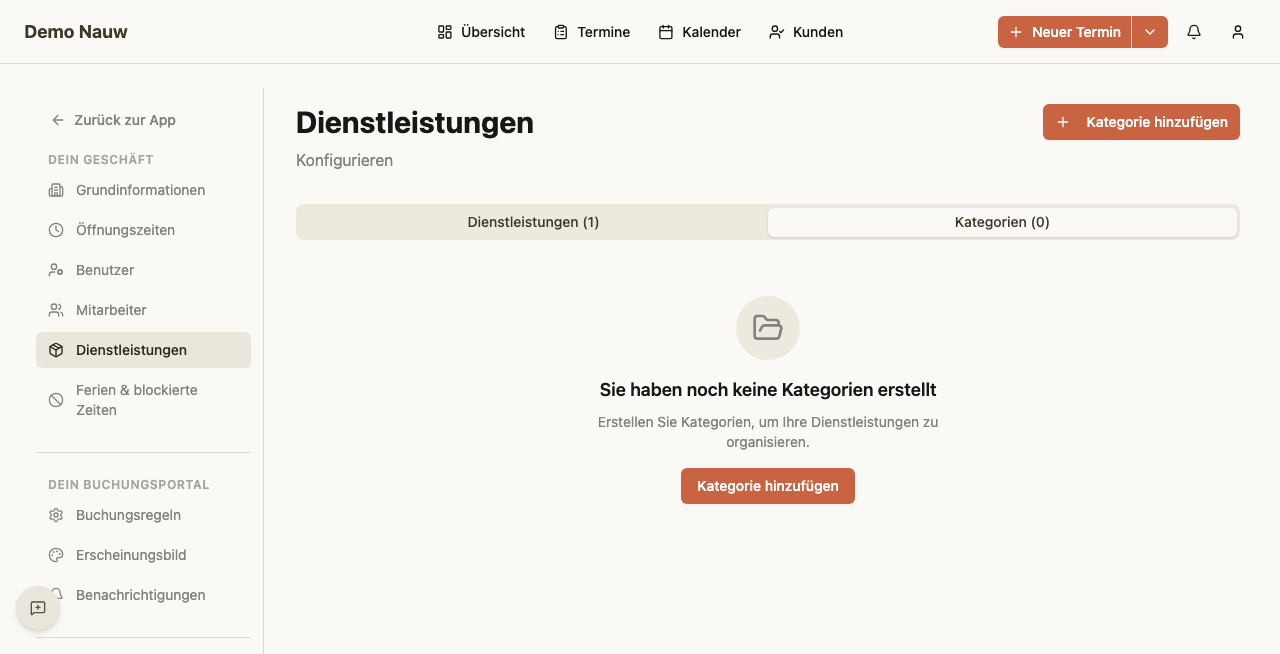The image size is (1280, 654).
Task: Click the Demo Nauw logo text
Action: pos(76,32)
